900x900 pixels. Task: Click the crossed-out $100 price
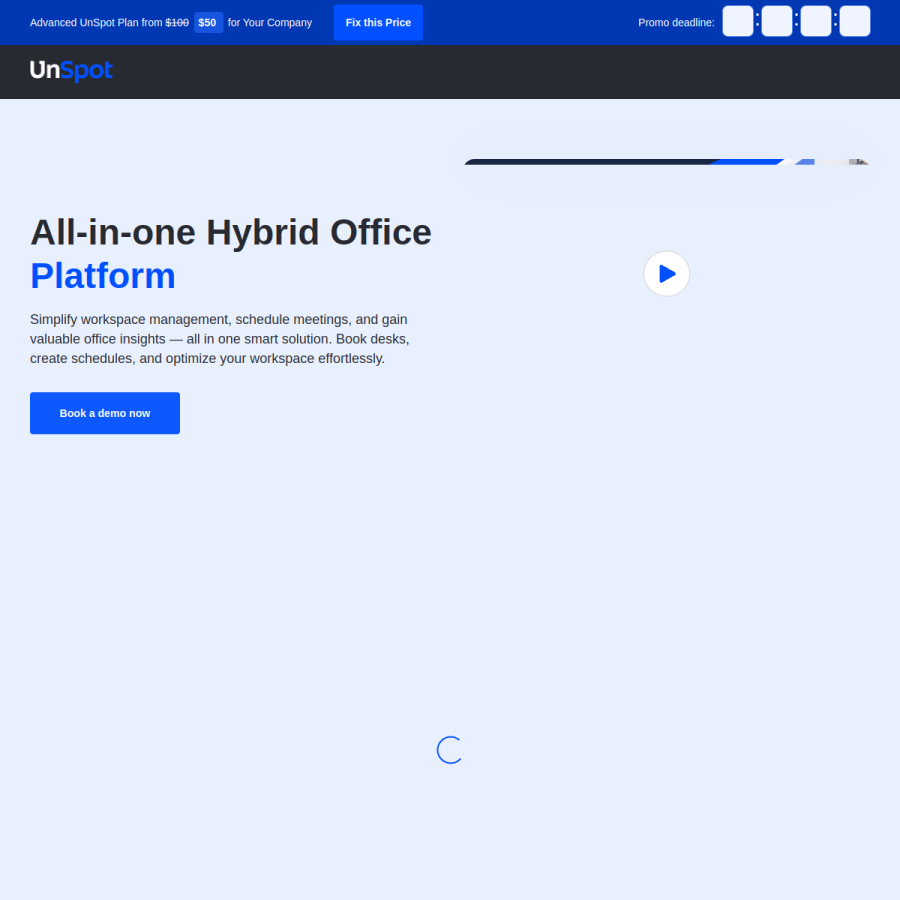(177, 22)
